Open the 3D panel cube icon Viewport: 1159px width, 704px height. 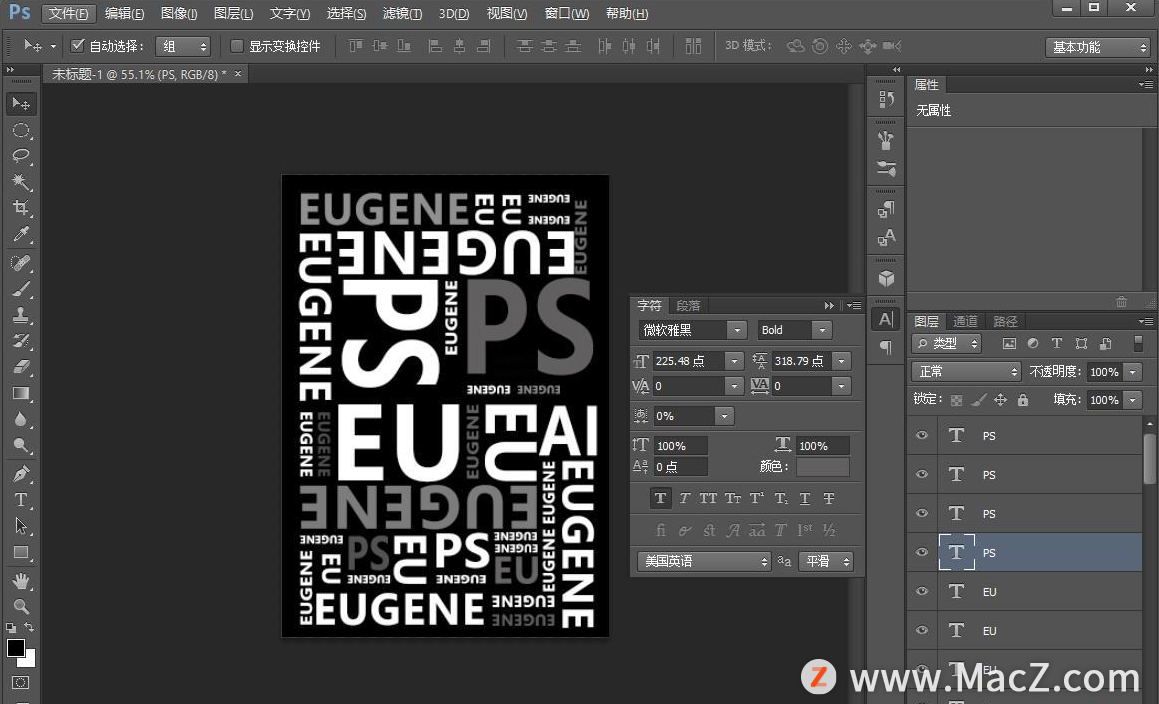coord(886,279)
